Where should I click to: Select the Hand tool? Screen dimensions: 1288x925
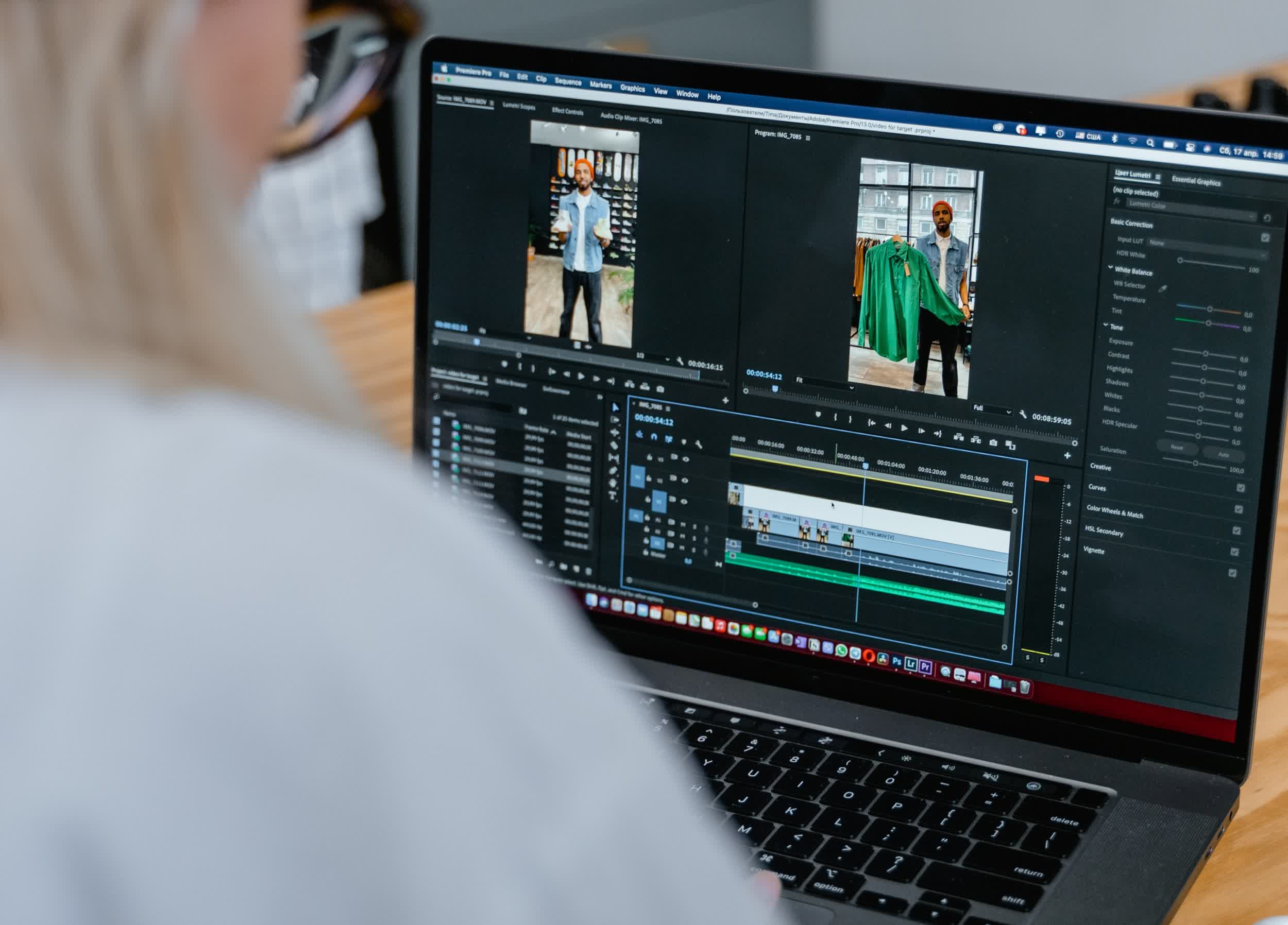click(613, 483)
